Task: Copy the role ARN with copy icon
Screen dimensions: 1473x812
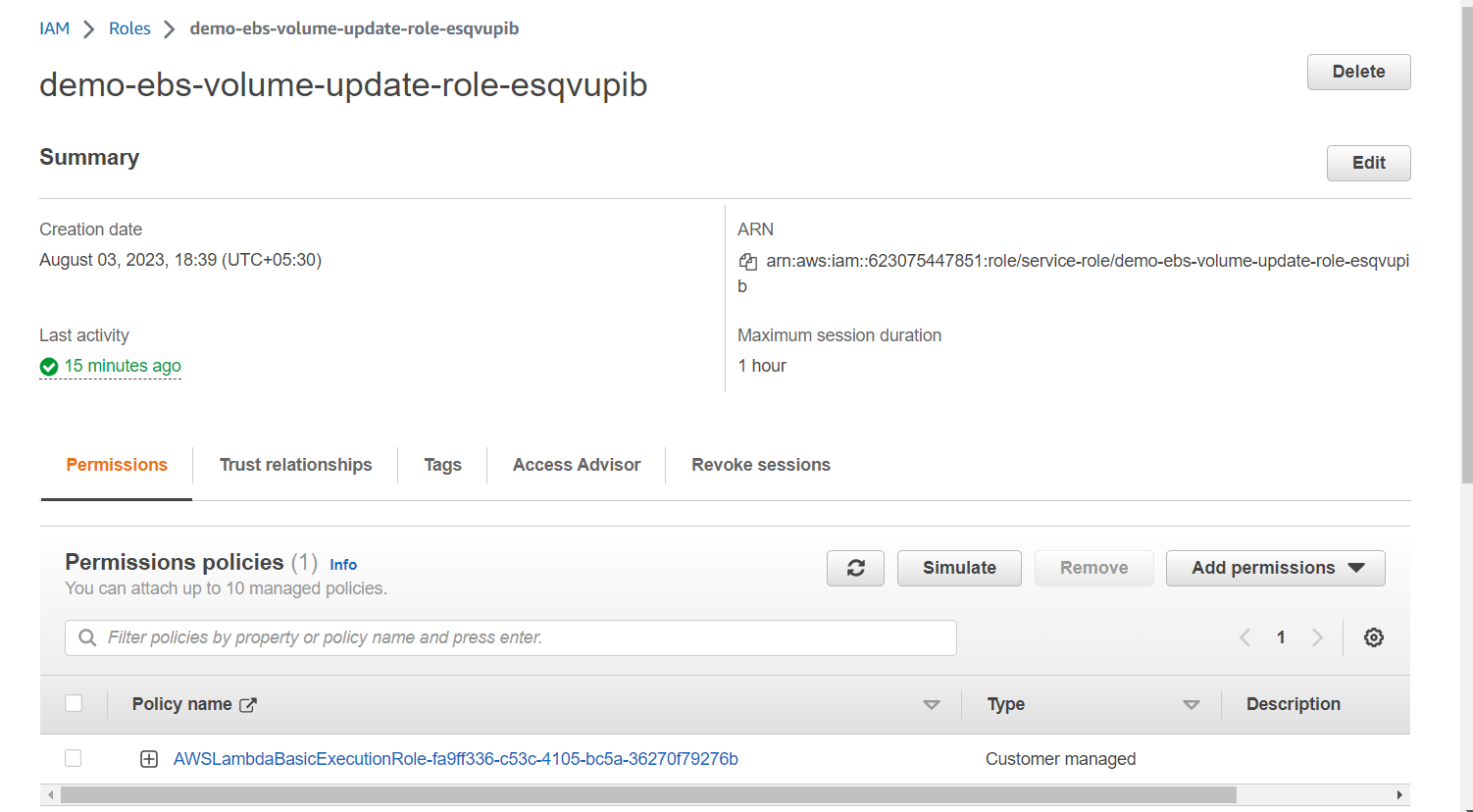Action: point(747,261)
